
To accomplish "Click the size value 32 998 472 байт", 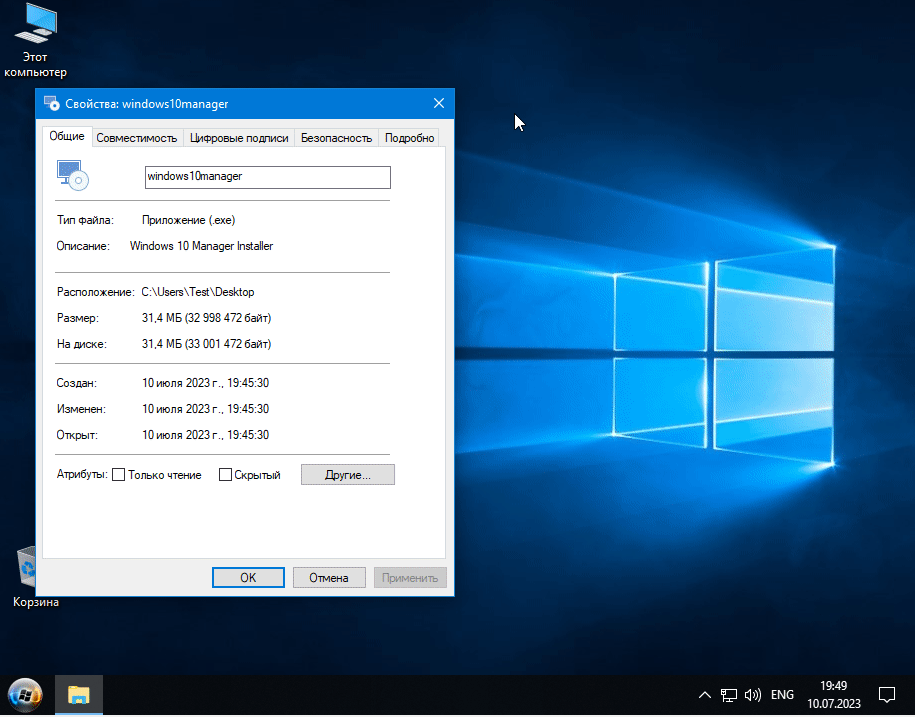I will 228,318.
